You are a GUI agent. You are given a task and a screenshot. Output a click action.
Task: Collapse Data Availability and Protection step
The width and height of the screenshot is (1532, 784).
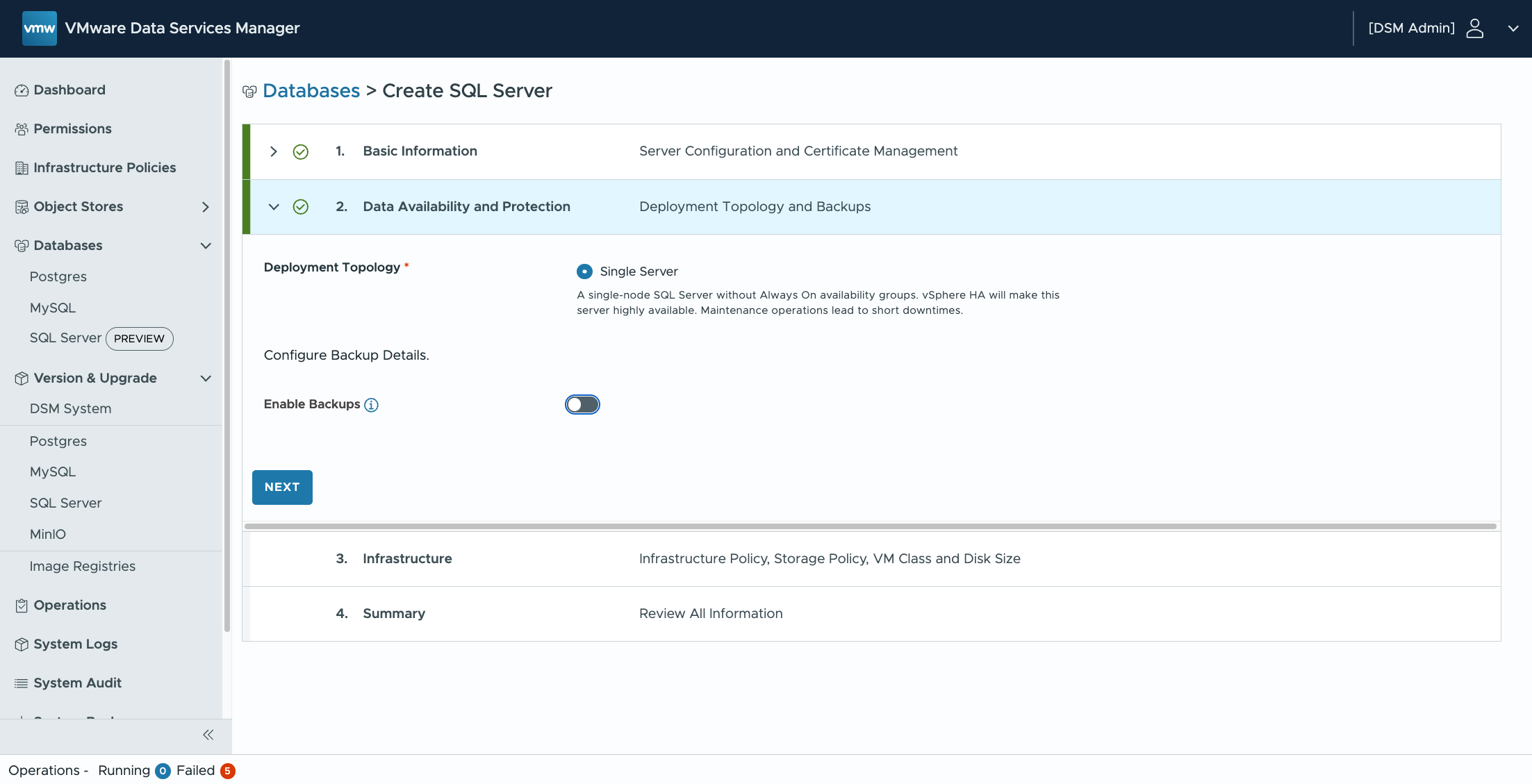(x=274, y=207)
